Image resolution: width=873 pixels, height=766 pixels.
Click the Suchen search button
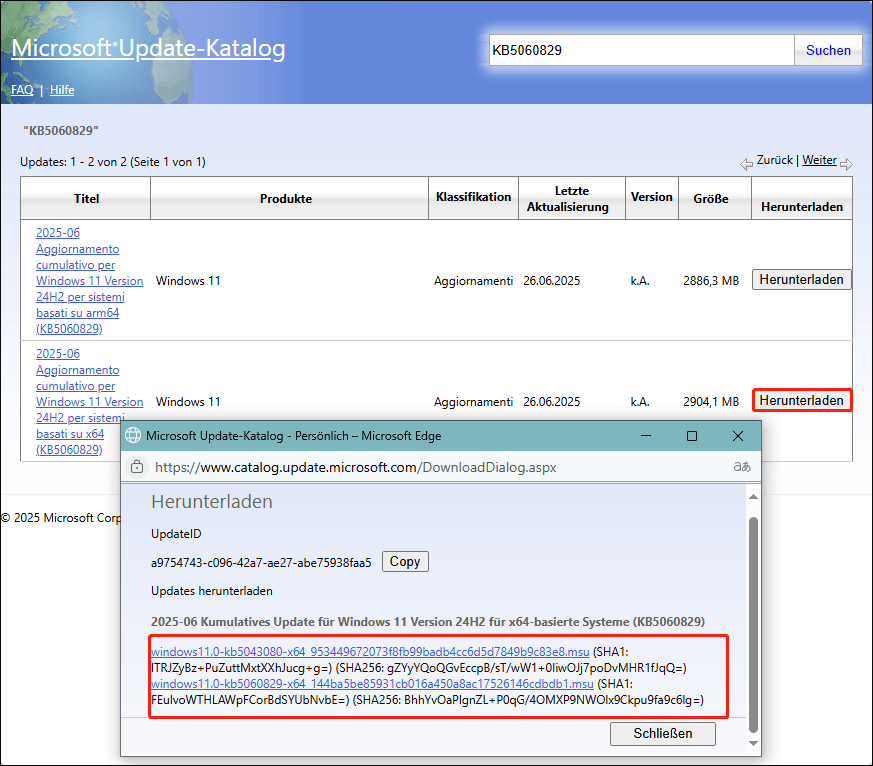coord(828,50)
